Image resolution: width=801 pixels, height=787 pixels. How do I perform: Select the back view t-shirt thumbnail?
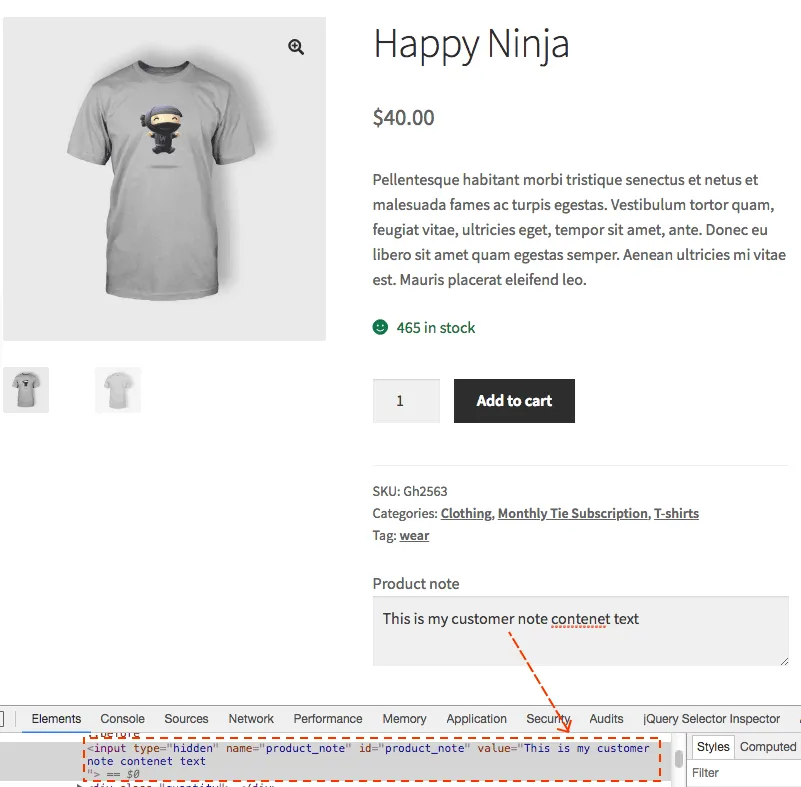click(x=118, y=390)
